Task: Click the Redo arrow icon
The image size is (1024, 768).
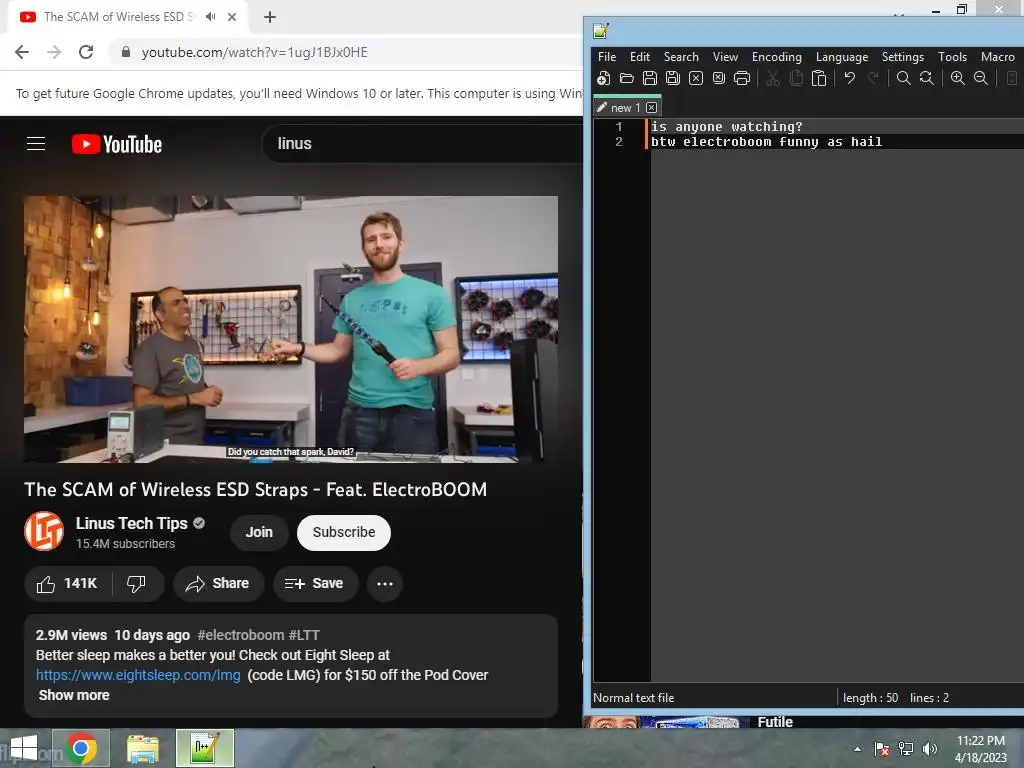Action: (x=872, y=78)
